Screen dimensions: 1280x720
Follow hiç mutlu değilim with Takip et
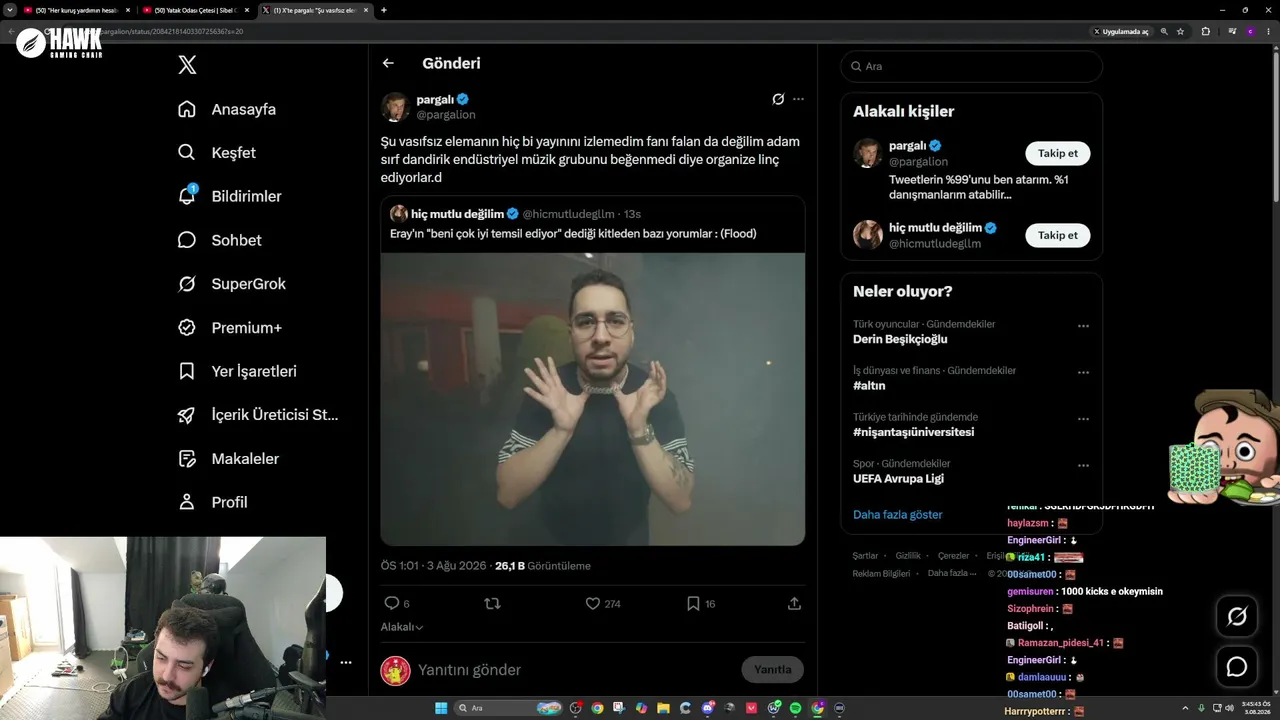coord(1057,235)
